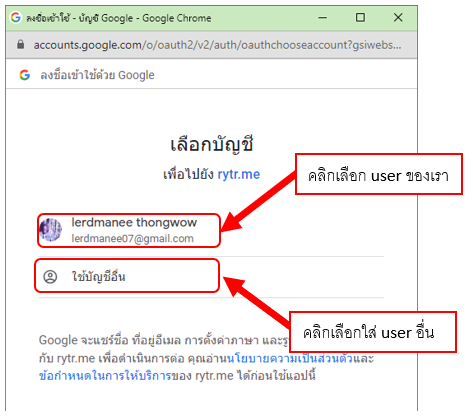The width and height of the screenshot is (473, 417).
Task: Close the Google sign-in popup window
Action: tap(398, 17)
